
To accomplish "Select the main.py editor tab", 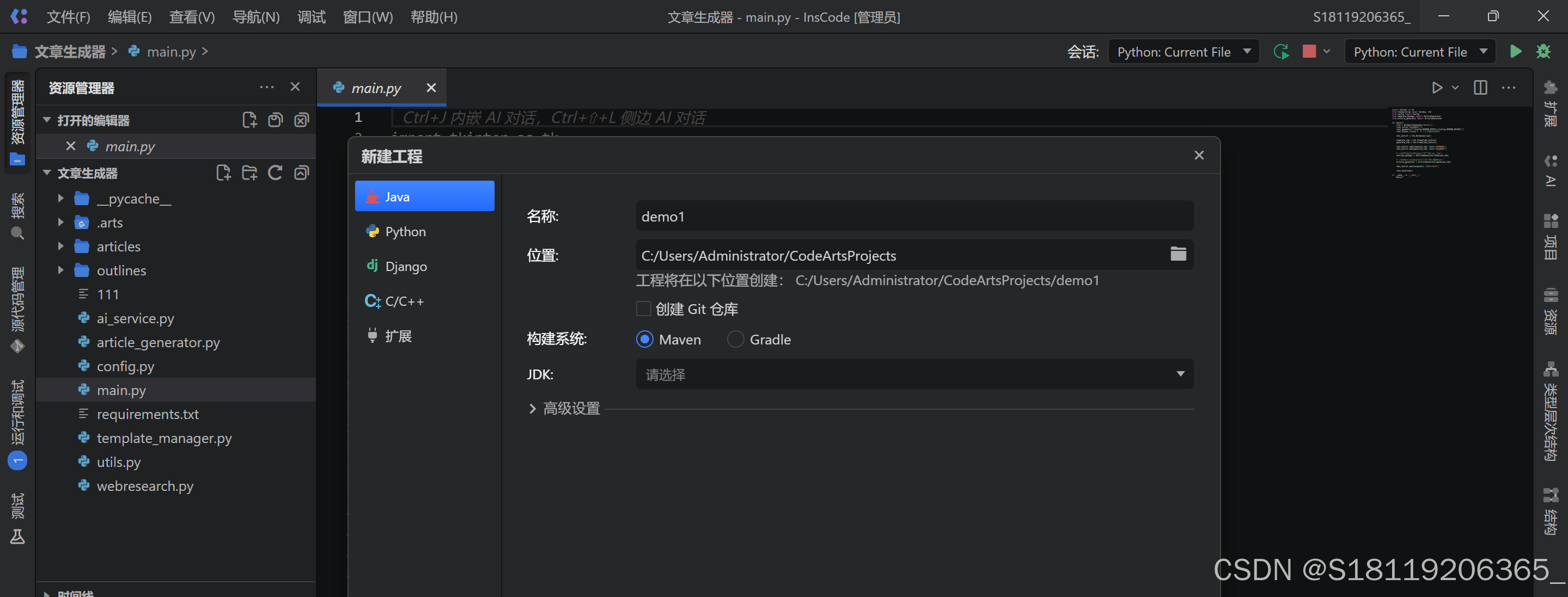I will tap(376, 88).
